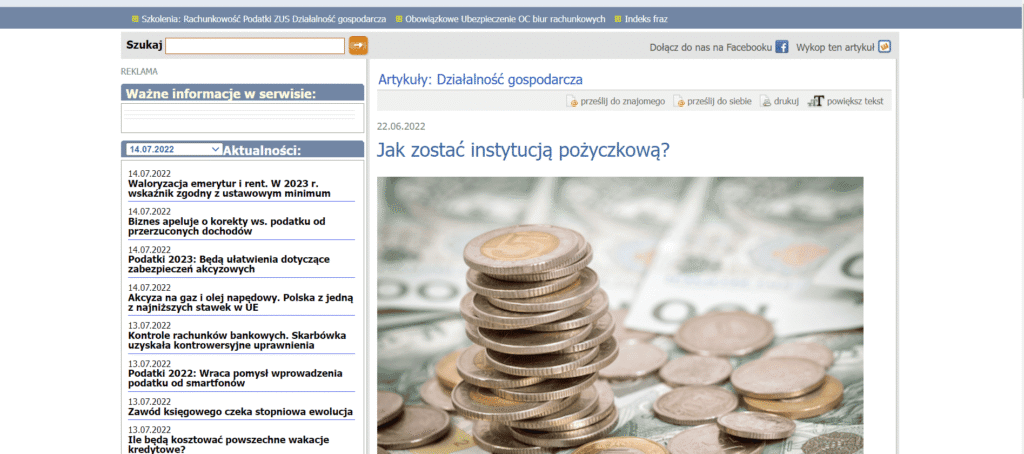
Task: Open 'Zawód księgowego czeka stopniowa ewolucja' link
Action: [x=240, y=411]
